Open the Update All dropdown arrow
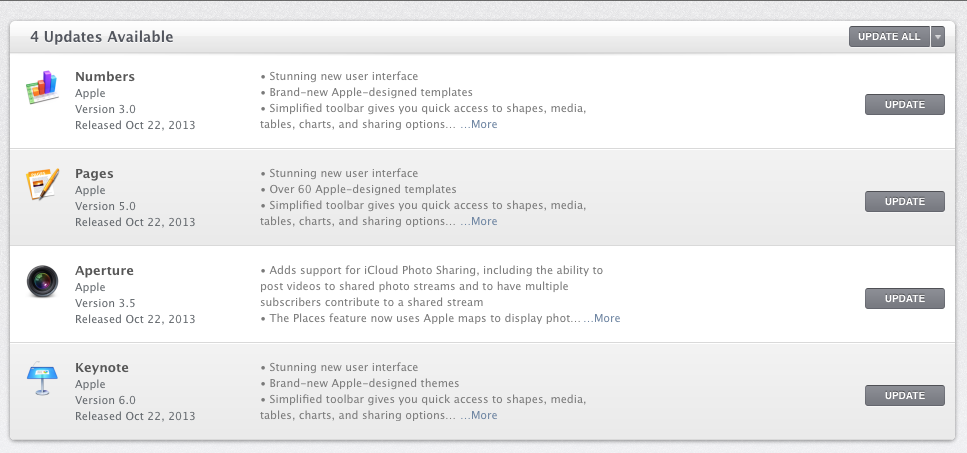The width and height of the screenshot is (967, 453). [937, 37]
